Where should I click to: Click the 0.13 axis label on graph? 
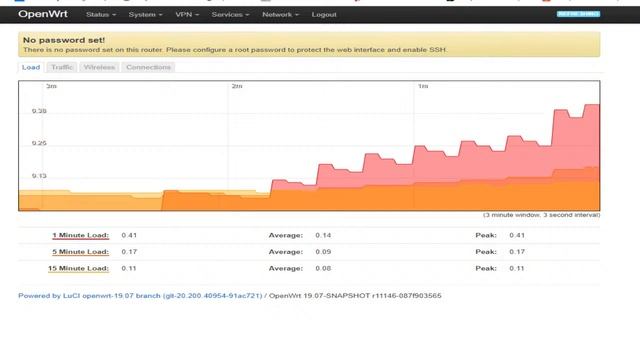click(x=39, y=176)
